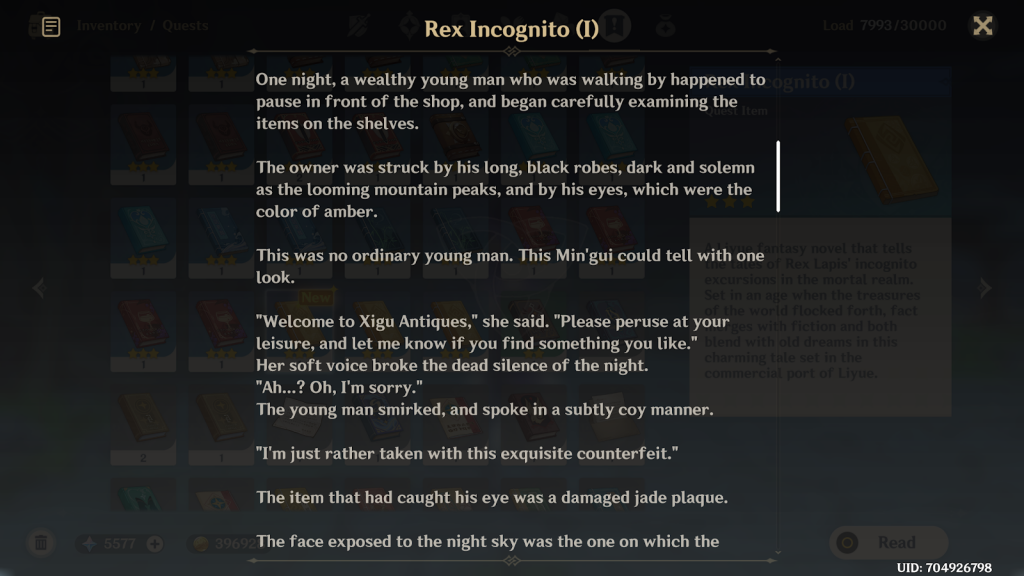This screenshot has width=1024, height=576.
Task: Click the Primogem star currency icon
Action: [89, 543]
